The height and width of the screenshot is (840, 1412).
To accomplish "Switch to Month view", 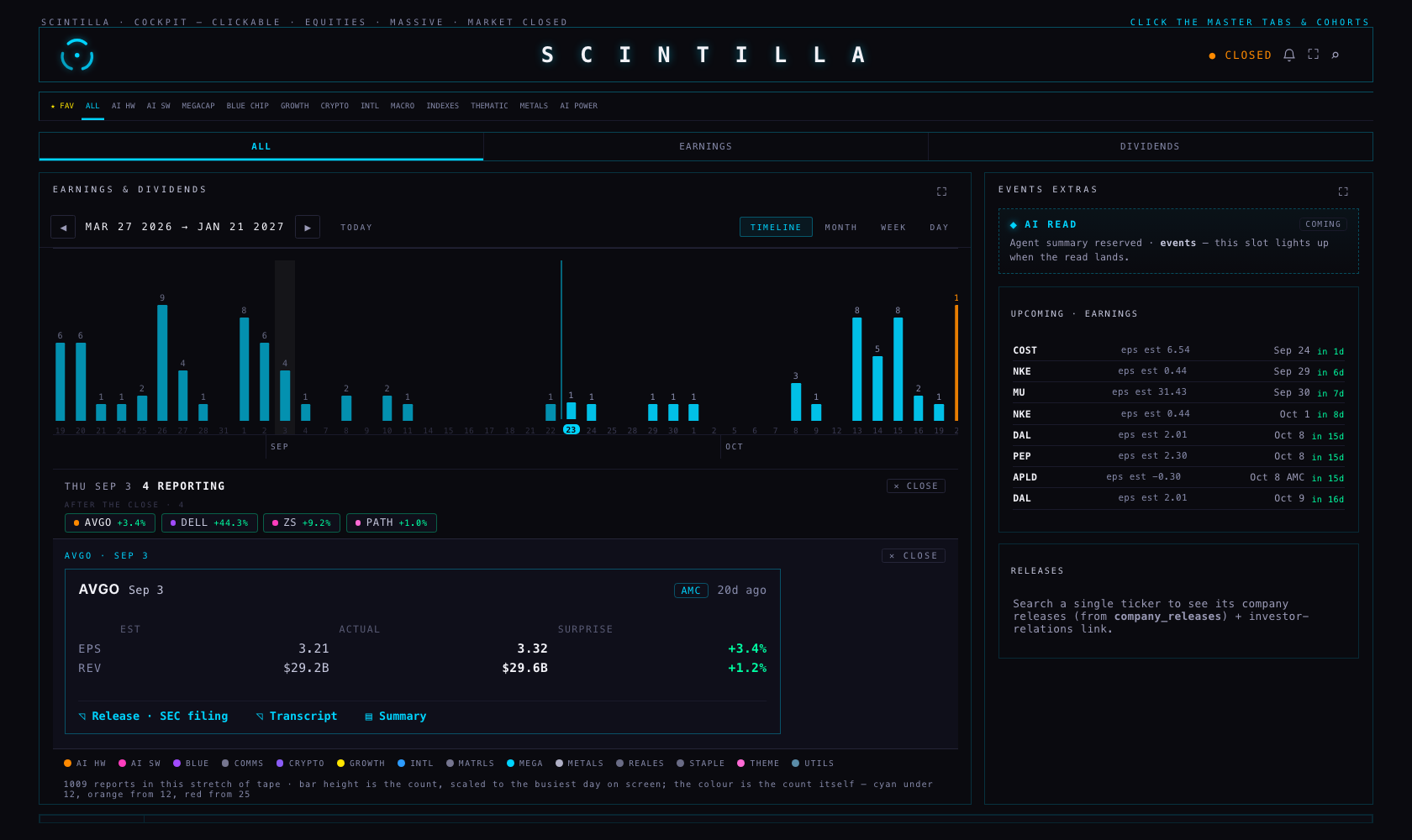I will pos(840,227).
